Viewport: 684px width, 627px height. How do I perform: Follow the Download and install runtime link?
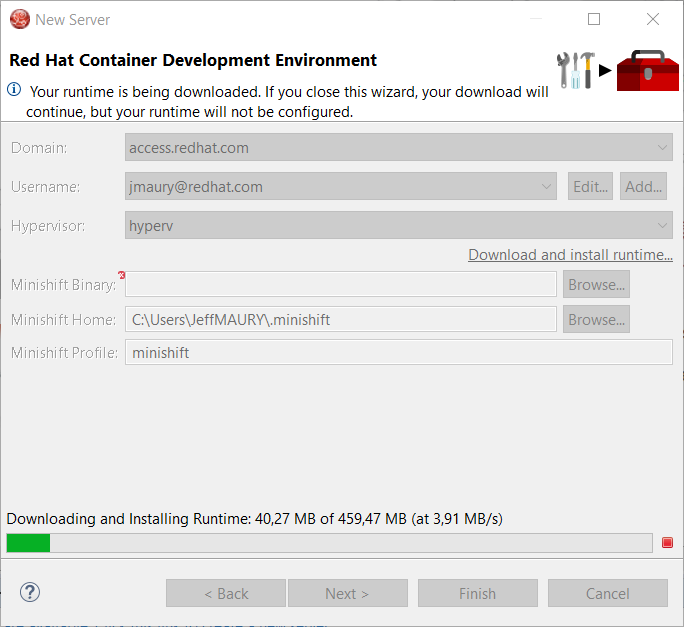point(570,255)
